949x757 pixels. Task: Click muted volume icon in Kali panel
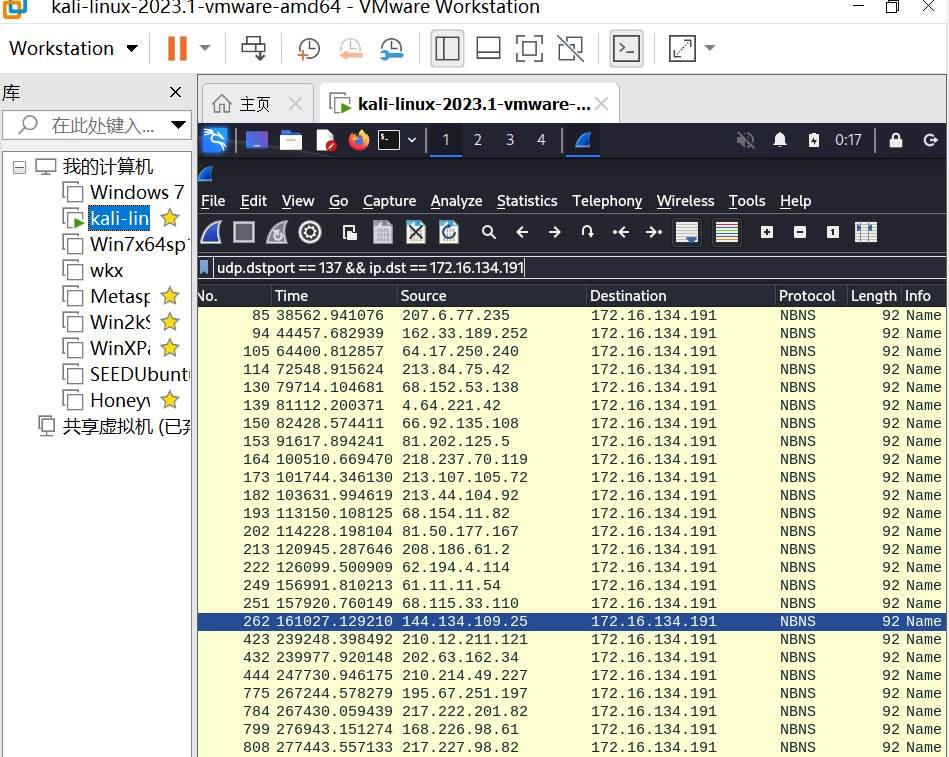(x=746, y=140)
